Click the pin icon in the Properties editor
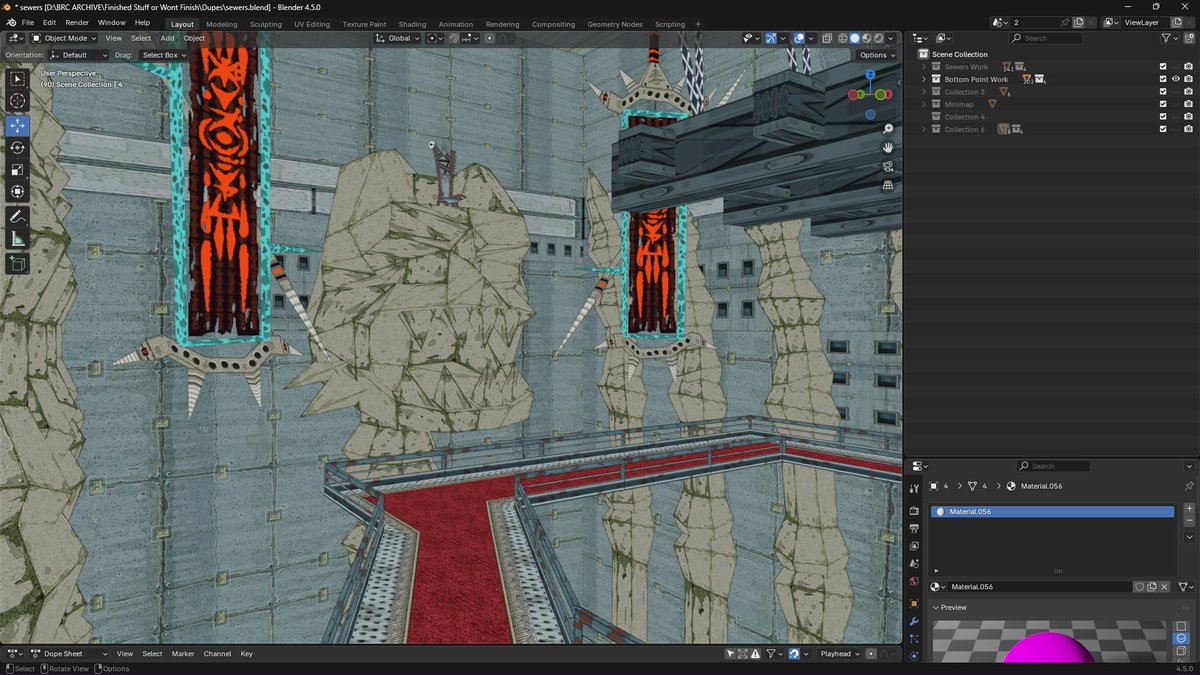This screenshot has width=1200, height=675. (1189, 486)
